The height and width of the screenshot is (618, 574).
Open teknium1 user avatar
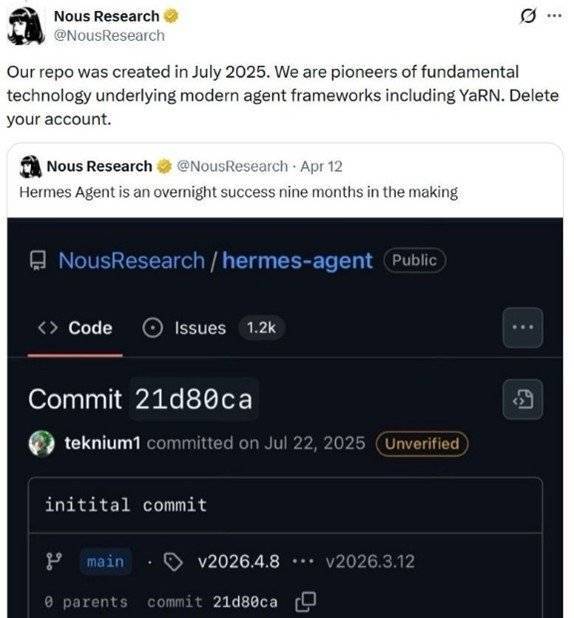point(41,443)
